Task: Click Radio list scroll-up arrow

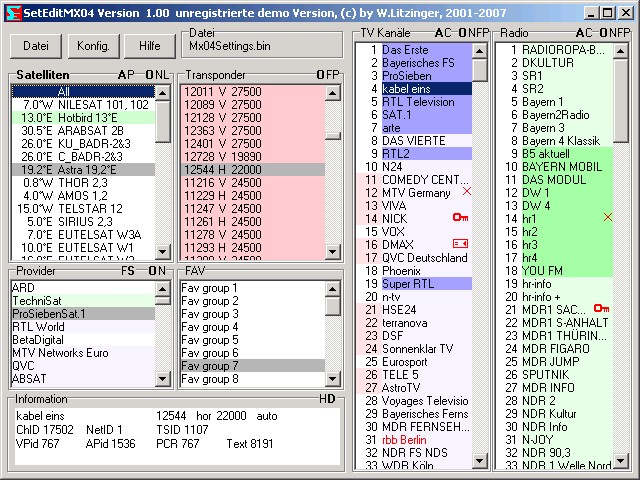Action: coord(621,51)
